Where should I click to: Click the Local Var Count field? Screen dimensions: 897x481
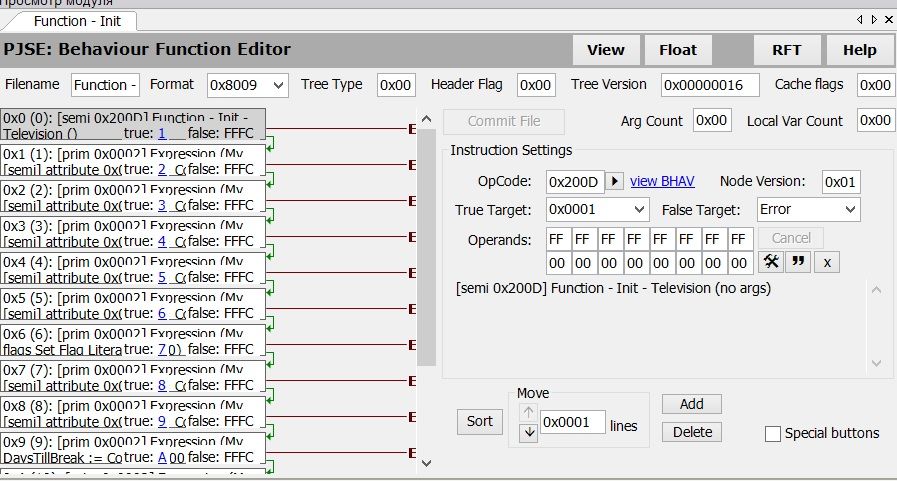pyautogui.click(x=875, y=120)
